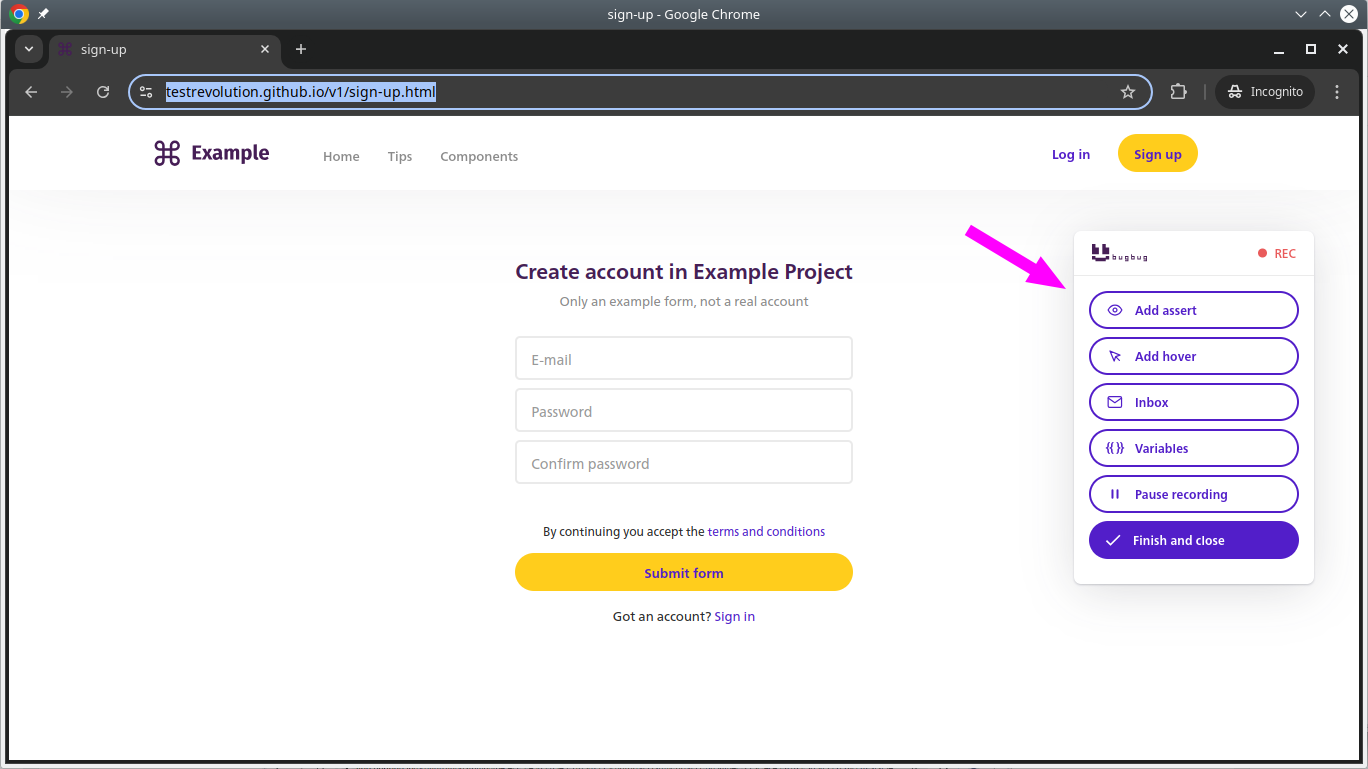The height and width of the screenshot is (769, 1368).
Task: Click into the E-mail field
Action: tap(683, 359)
